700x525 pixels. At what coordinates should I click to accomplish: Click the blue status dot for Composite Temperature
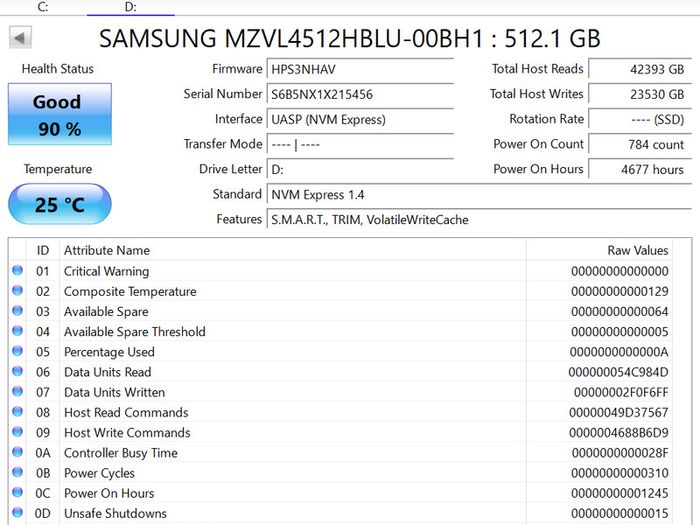tap(17, 290)
